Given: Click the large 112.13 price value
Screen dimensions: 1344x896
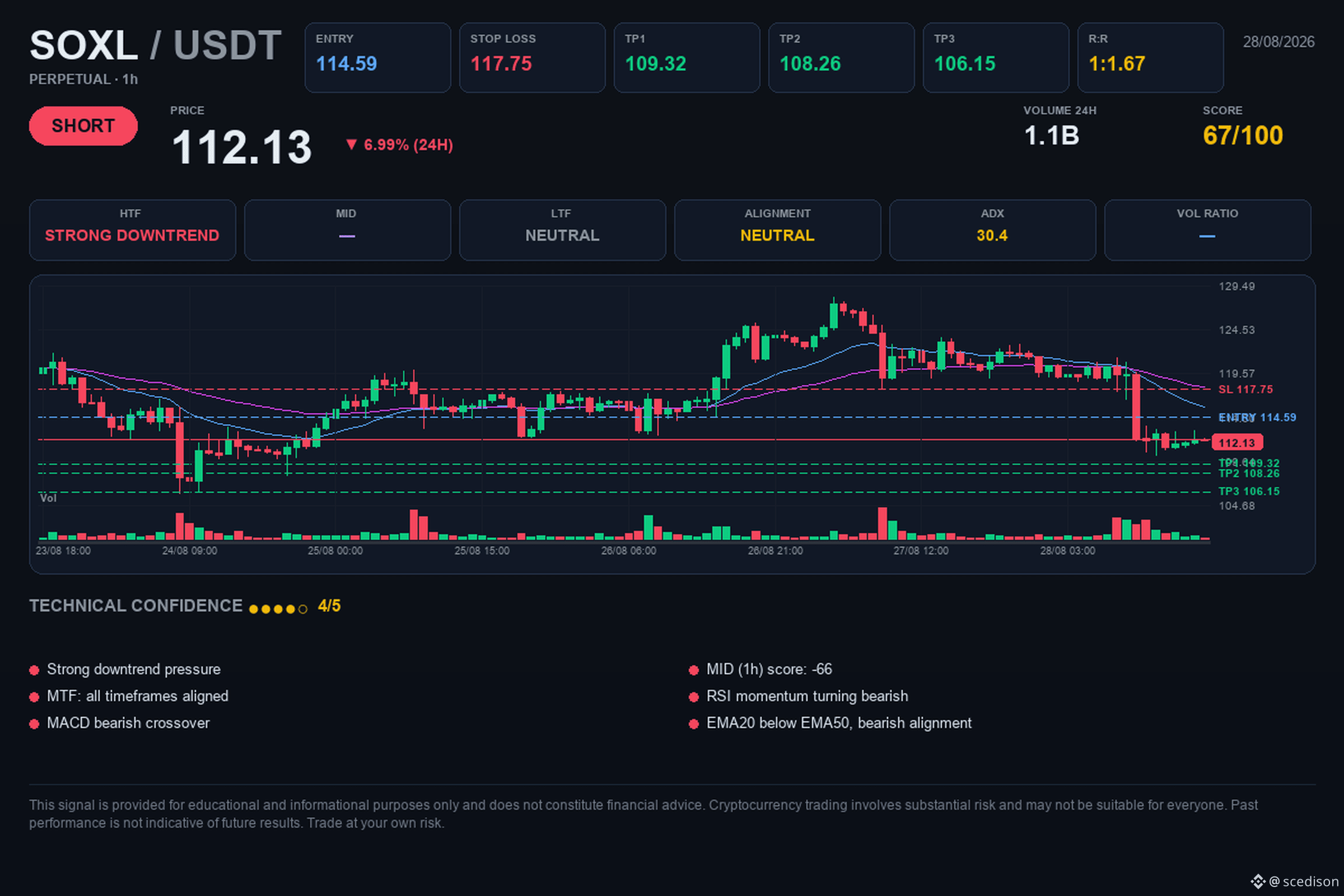Looking at the screenshot, I should click(x=242, y=147).
